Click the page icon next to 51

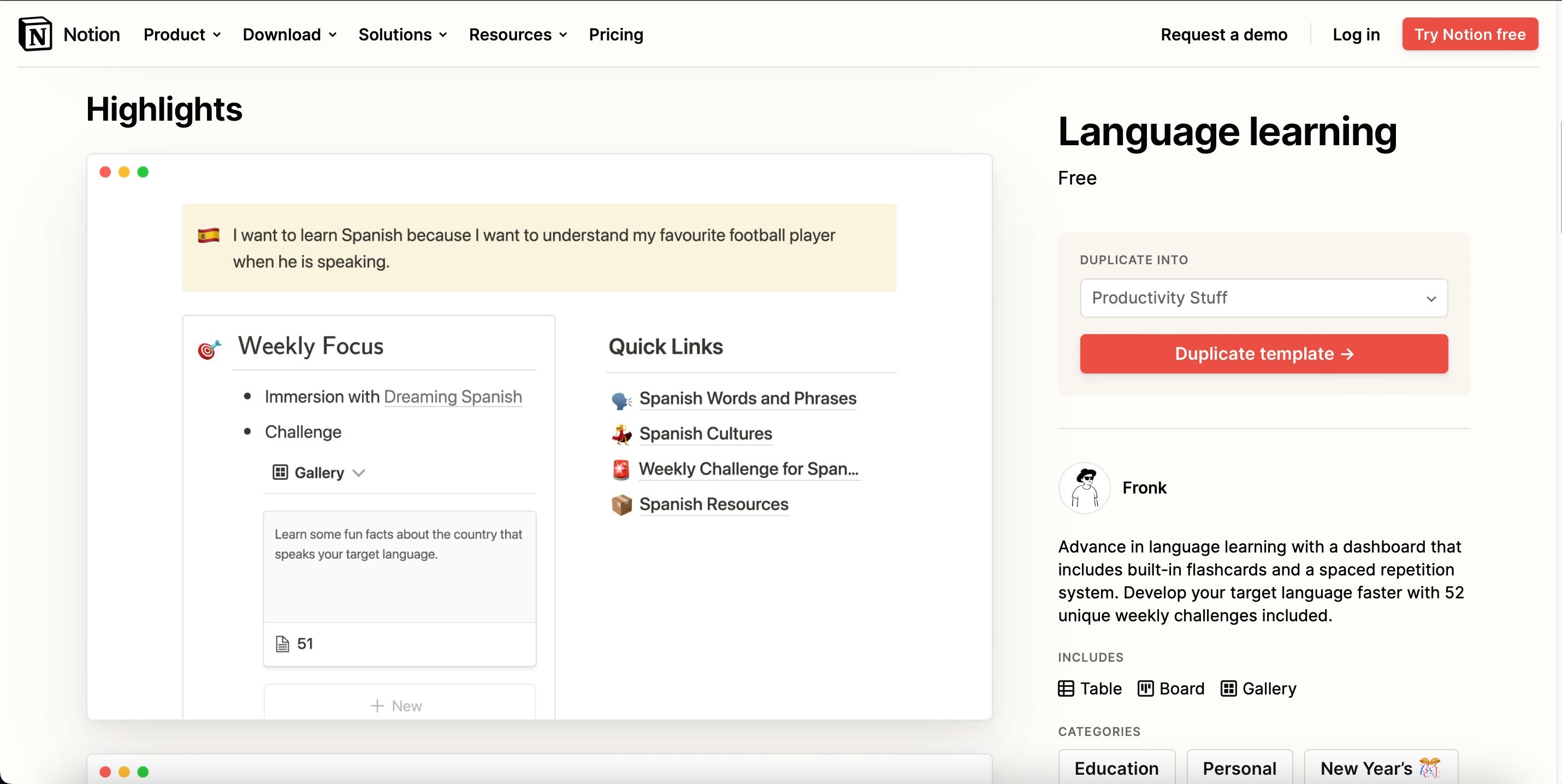[x=282, y=644]
